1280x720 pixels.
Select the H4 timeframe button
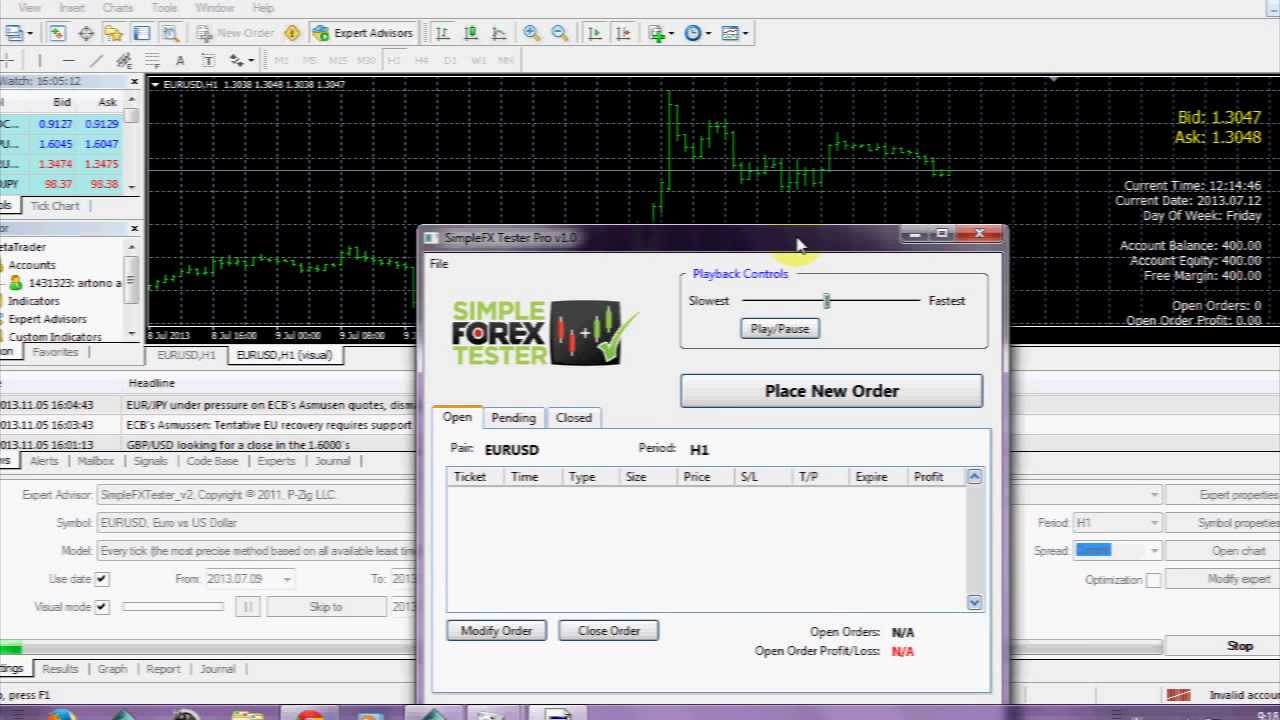(422, 60)
